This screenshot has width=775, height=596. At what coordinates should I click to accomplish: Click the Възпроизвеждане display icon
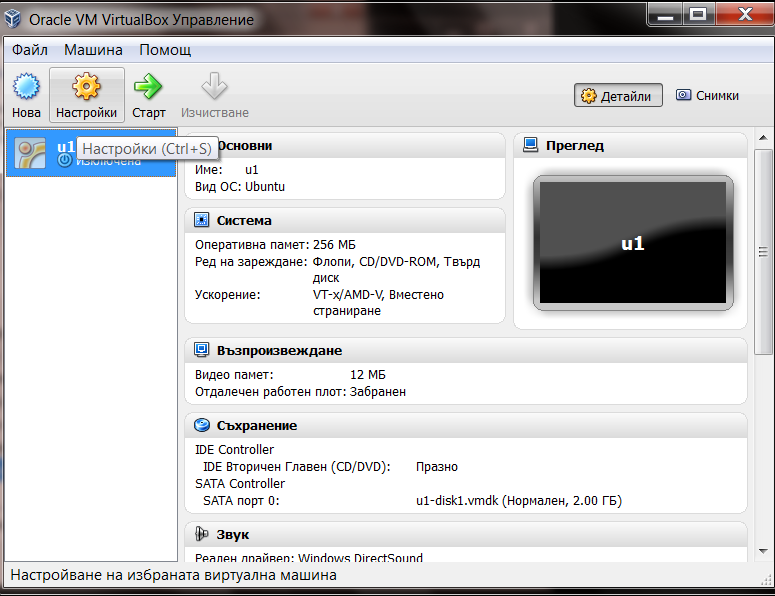[x=202, y=351]
